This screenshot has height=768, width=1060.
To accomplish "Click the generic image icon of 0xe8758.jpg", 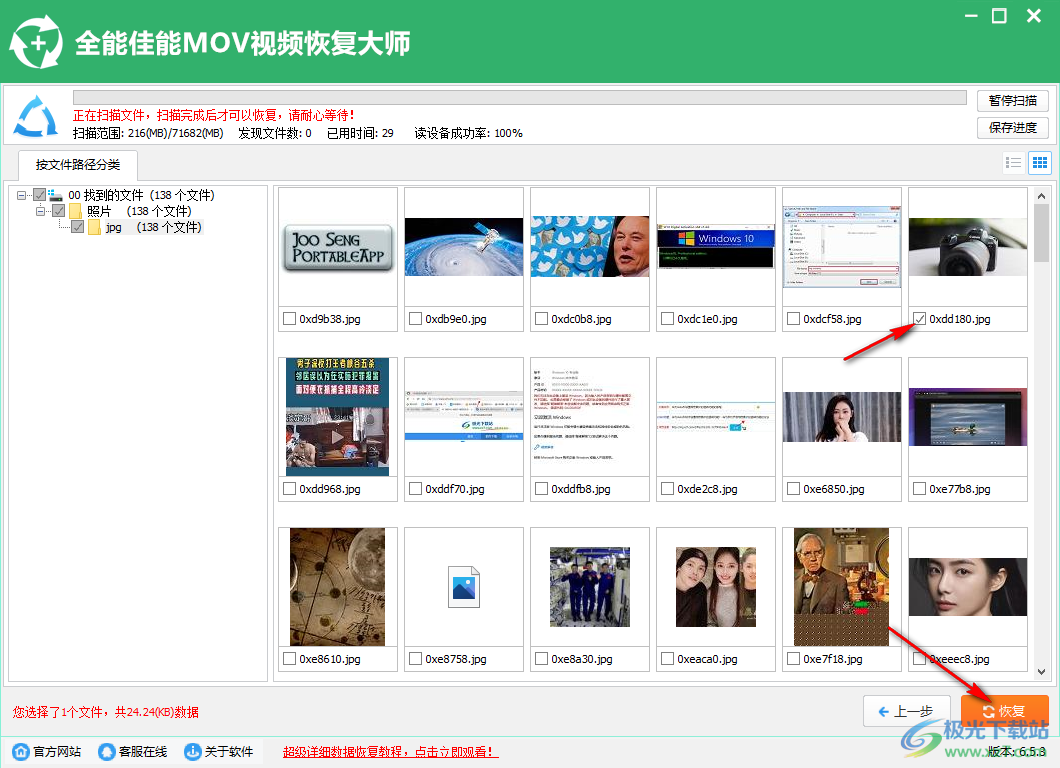I will pyautogui.click(x=464, y=587).
